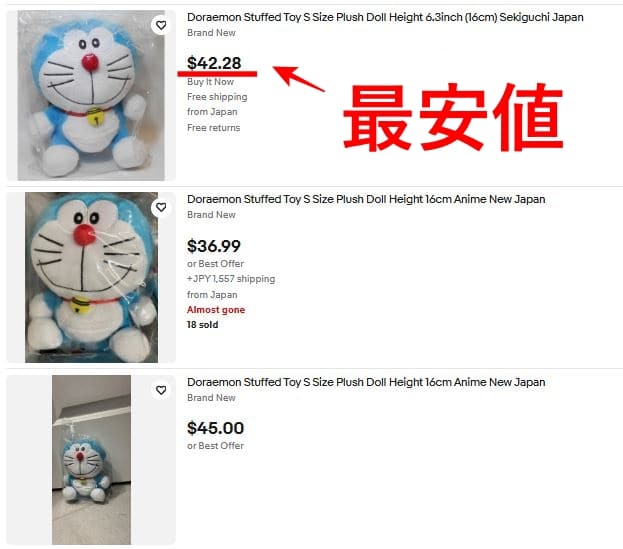623x549 pixels.
Task: Add the first Doraemon listing to watchlist
Action: pos(161,25)
